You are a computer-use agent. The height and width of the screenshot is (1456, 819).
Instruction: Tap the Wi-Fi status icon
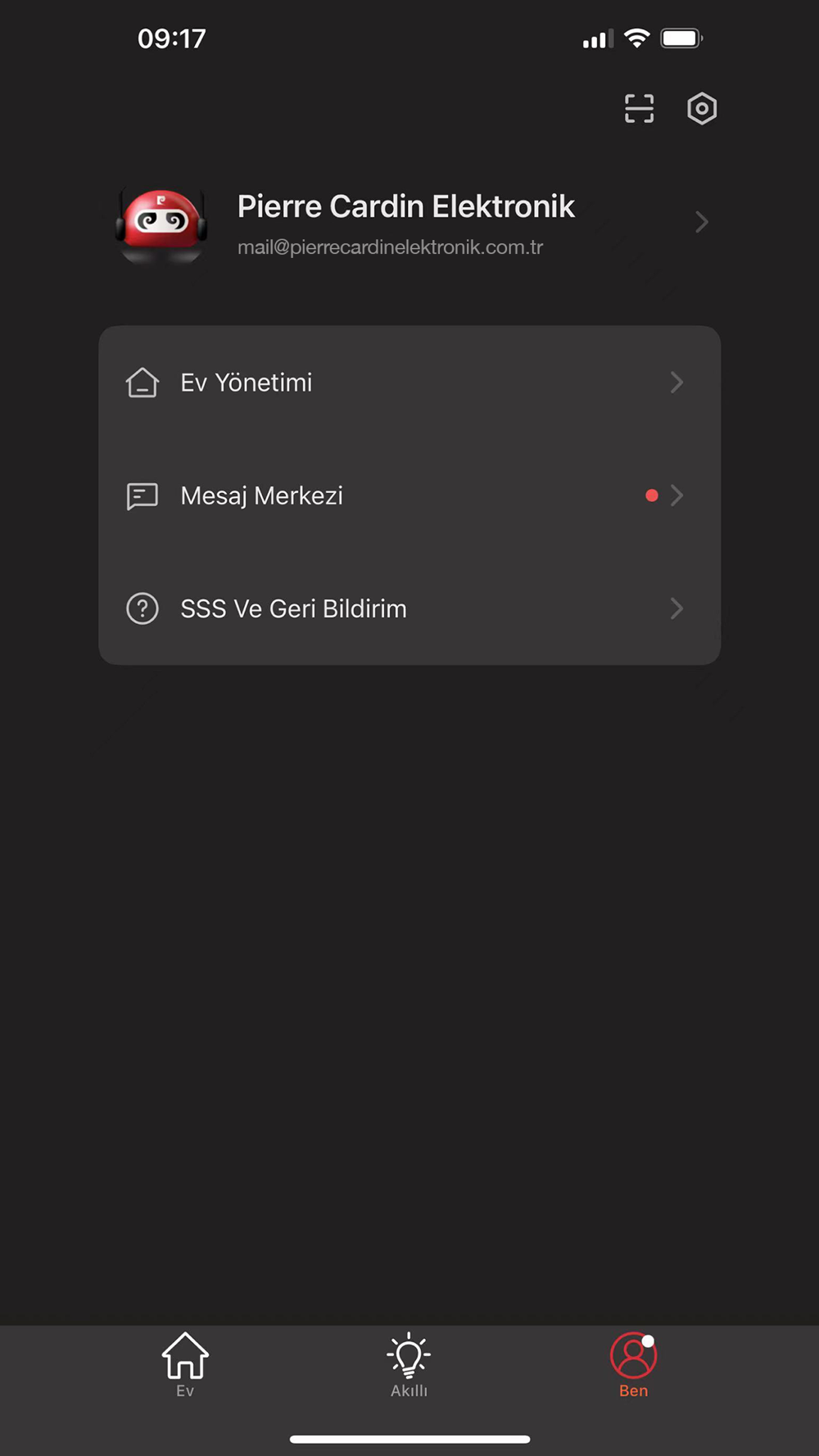point(636,38)
